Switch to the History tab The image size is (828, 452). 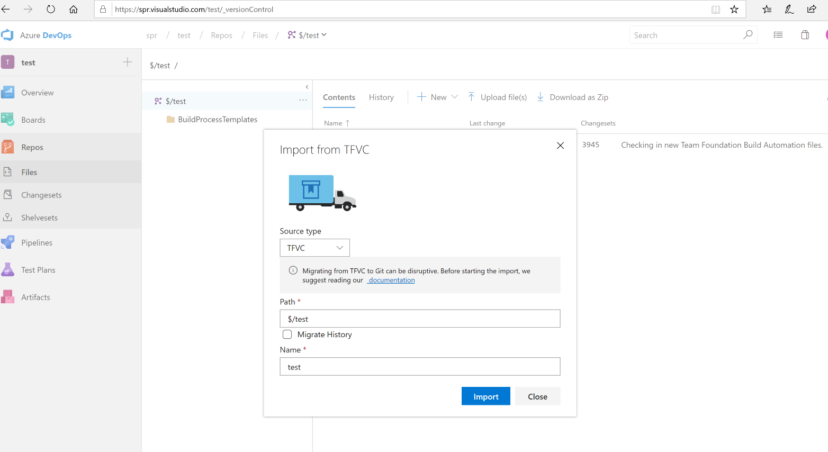pos(381,97)
